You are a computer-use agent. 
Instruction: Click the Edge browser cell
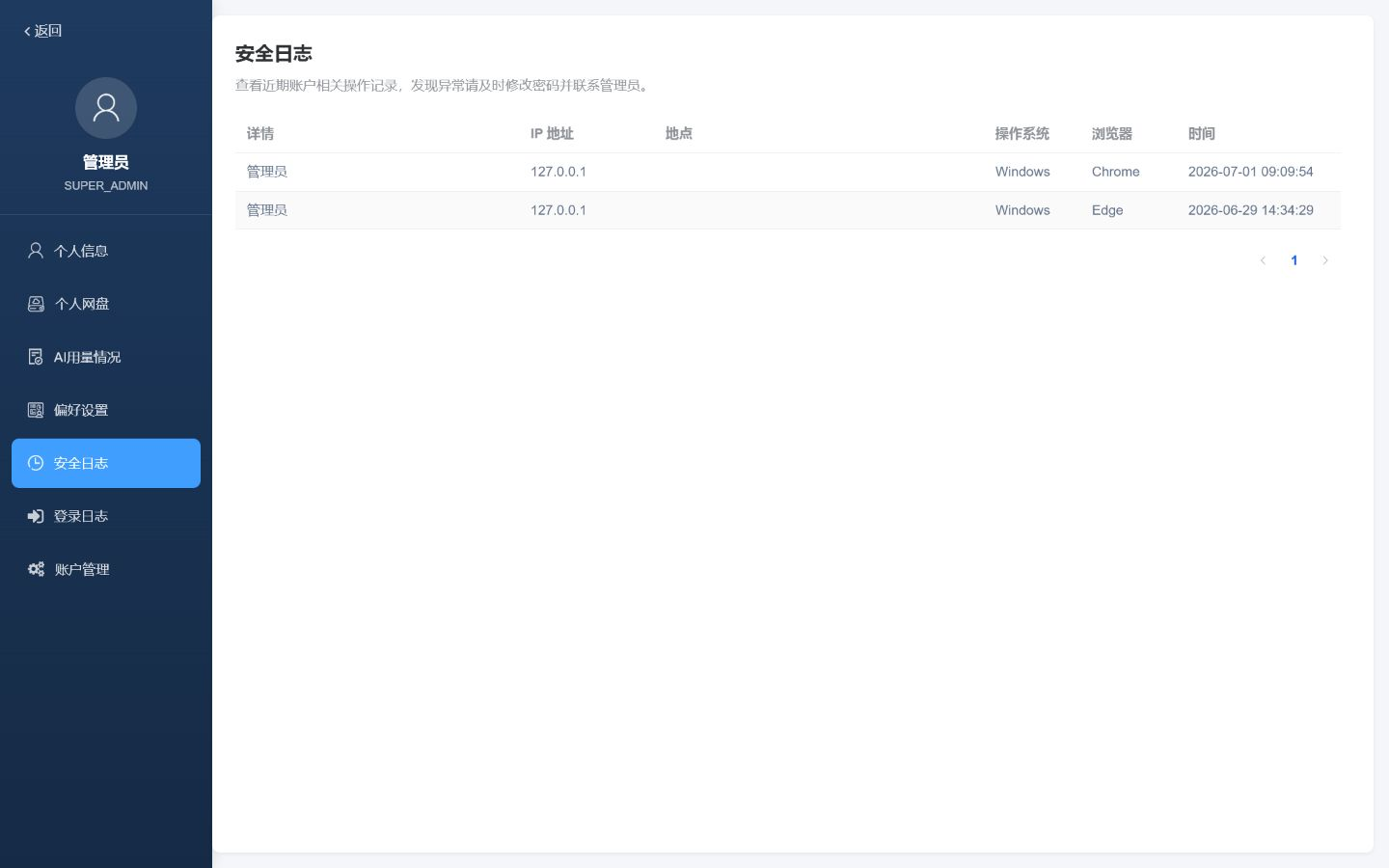1107,210
